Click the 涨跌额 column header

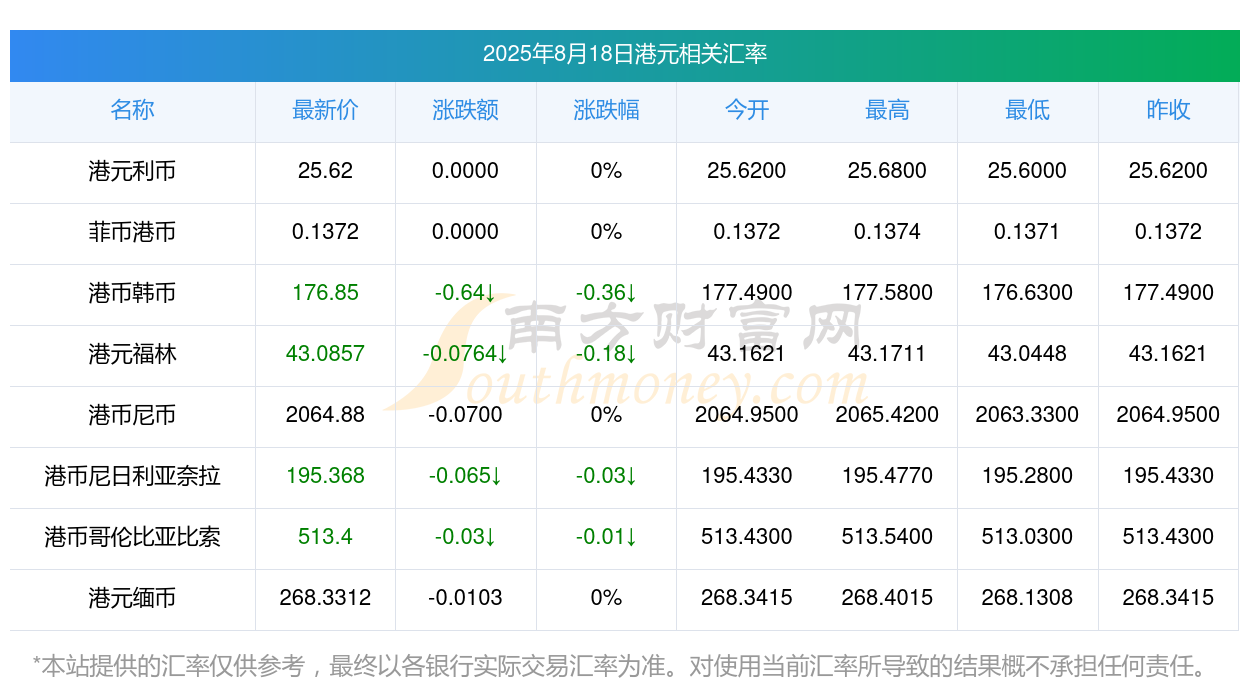pyautogui.click(x=465, y=110)
